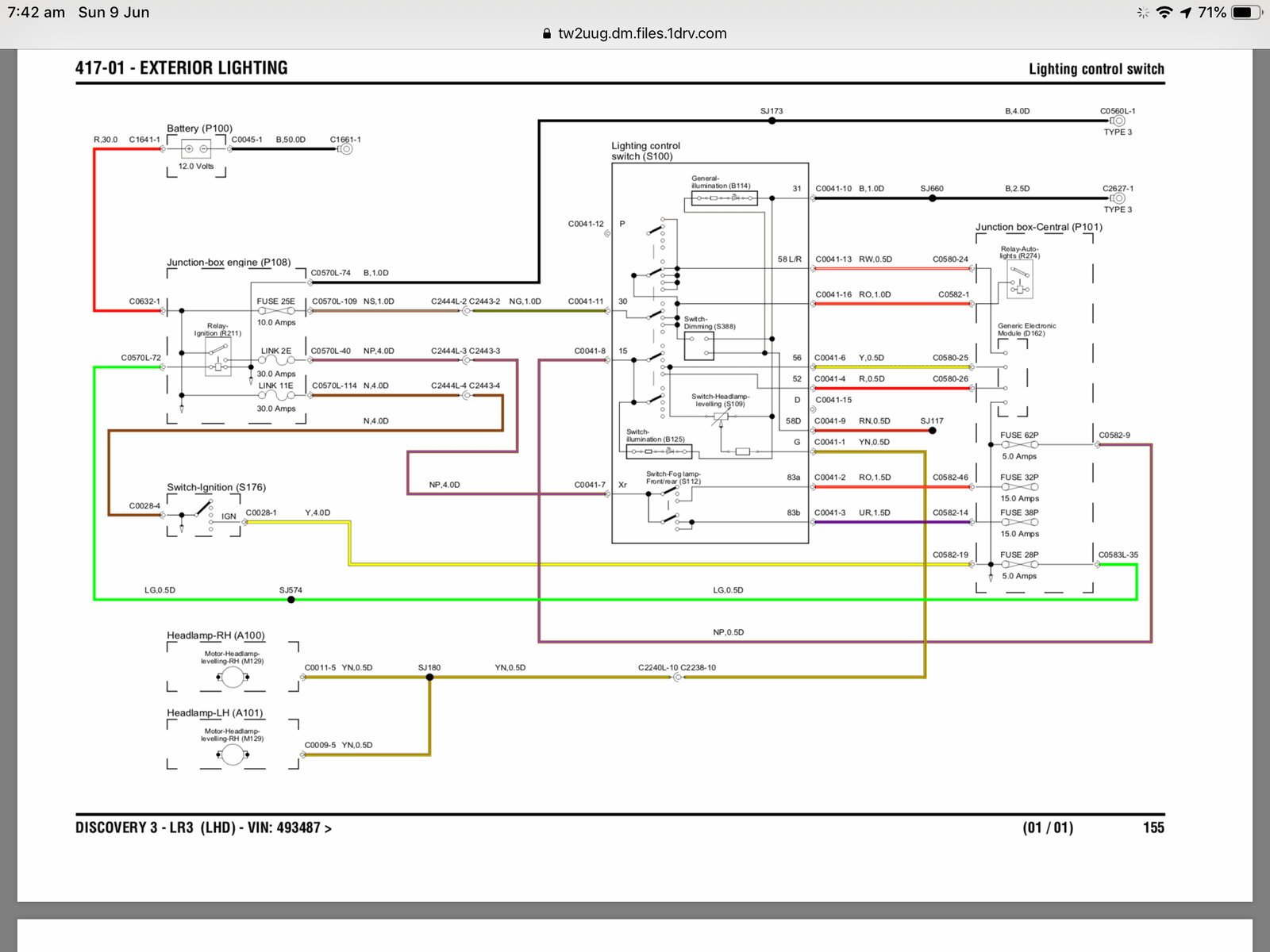This screenshot has width=1270, height=952.
Task: Tap the FUSE 25E fuse symbol
Action: point(276,311)
